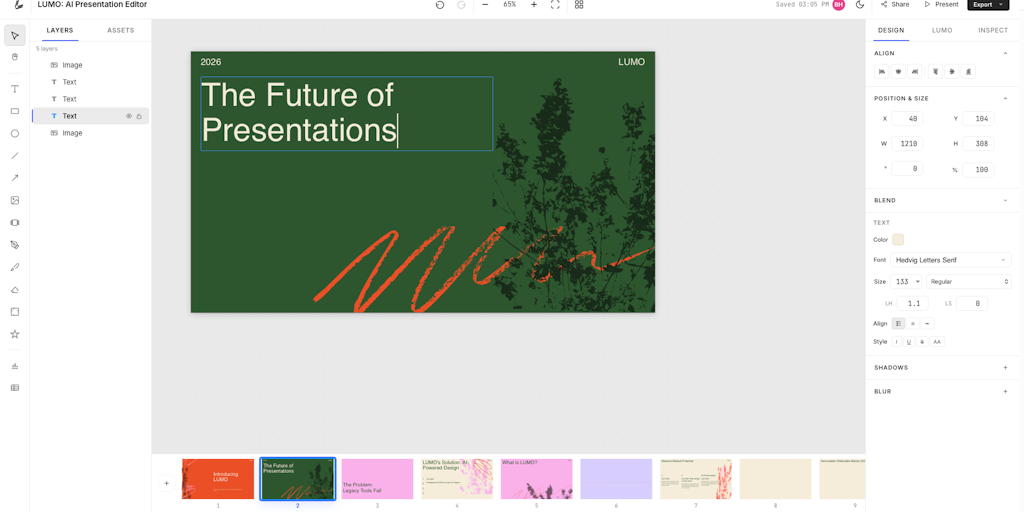1024x512 pixels.
Task: Switch to the LUMO tab
Action: [942, 30]
